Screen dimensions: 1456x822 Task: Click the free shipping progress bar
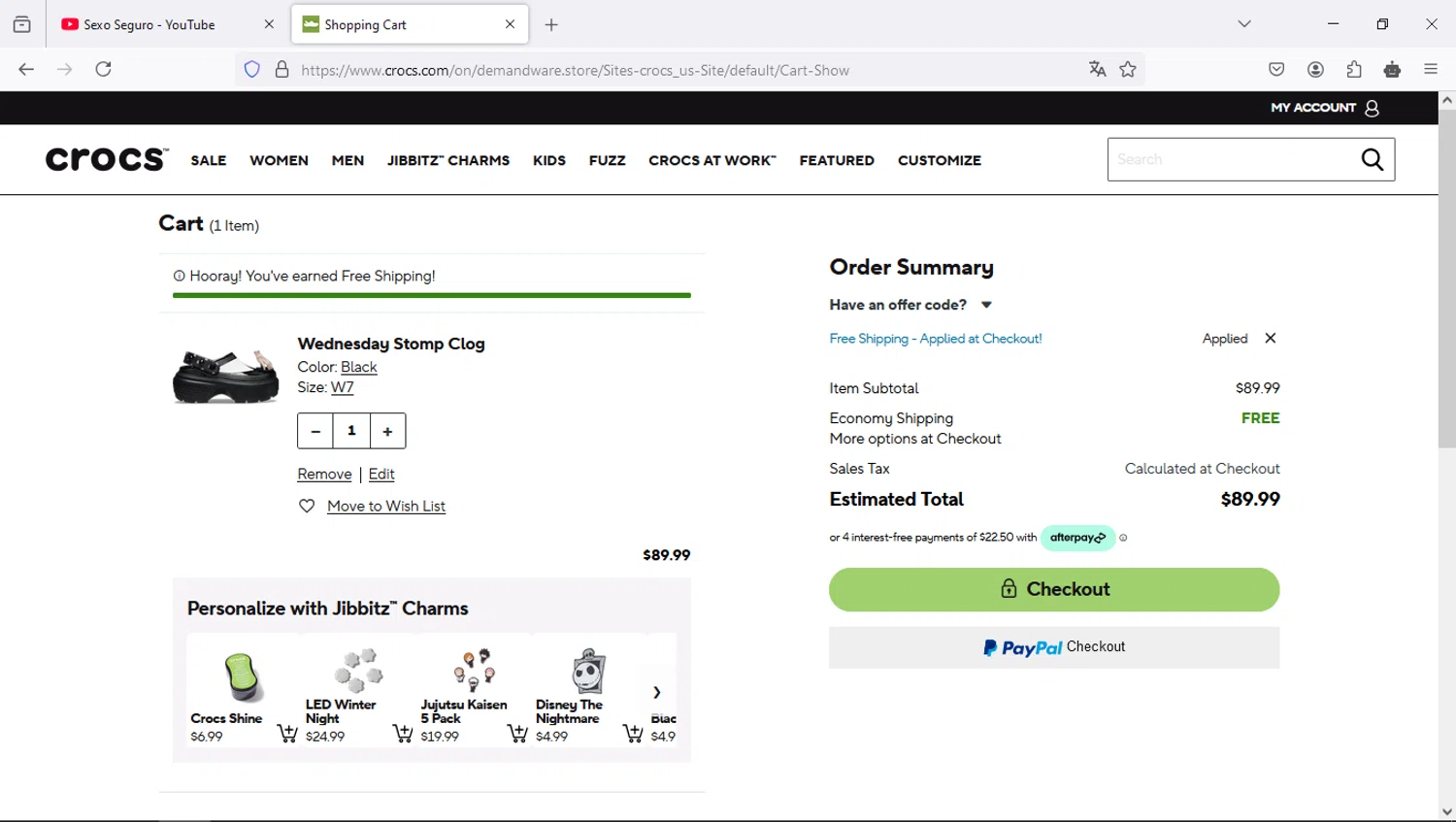point(432,295)
